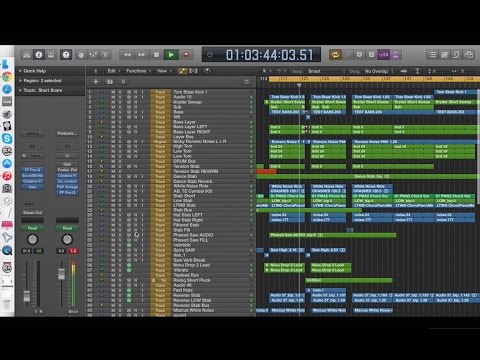Screen dimensions: 480x360
Task: Open the Mixer button in control bar
Action: tap(93, 55)
